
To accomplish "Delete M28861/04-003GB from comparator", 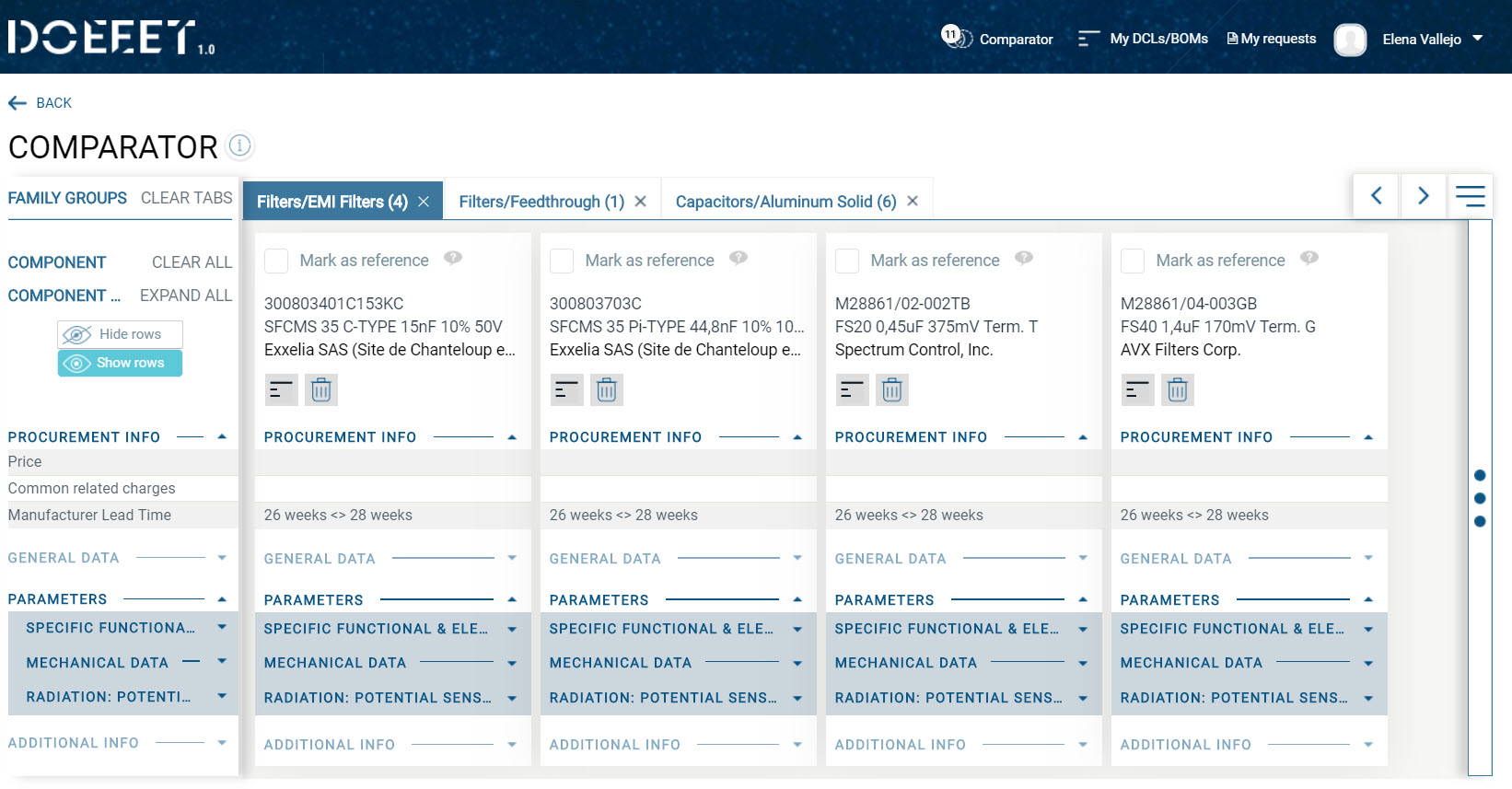I will coord(1178,390).
